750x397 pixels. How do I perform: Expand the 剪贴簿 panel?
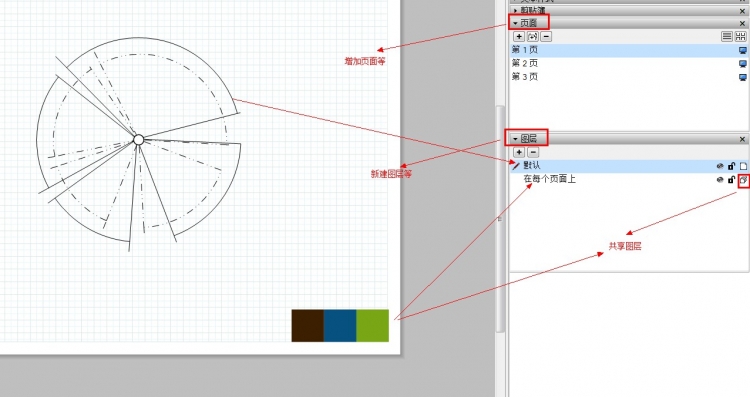point(515,10)
